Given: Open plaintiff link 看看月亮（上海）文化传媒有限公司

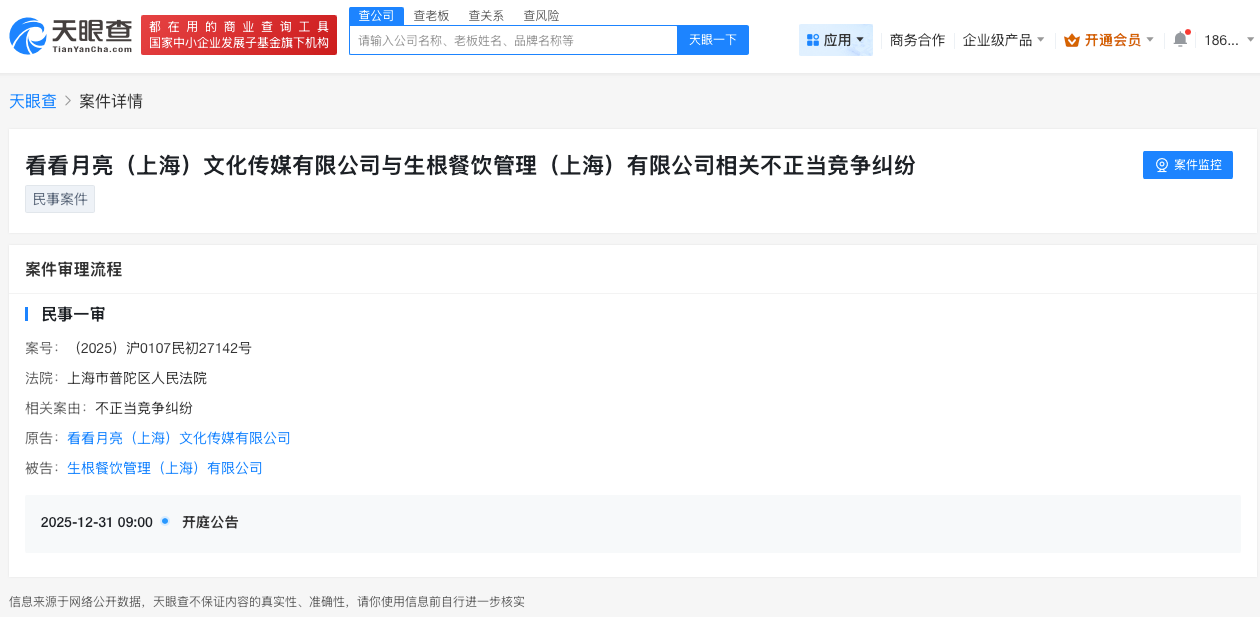Looking at the screenshot, I should point(179,437).
